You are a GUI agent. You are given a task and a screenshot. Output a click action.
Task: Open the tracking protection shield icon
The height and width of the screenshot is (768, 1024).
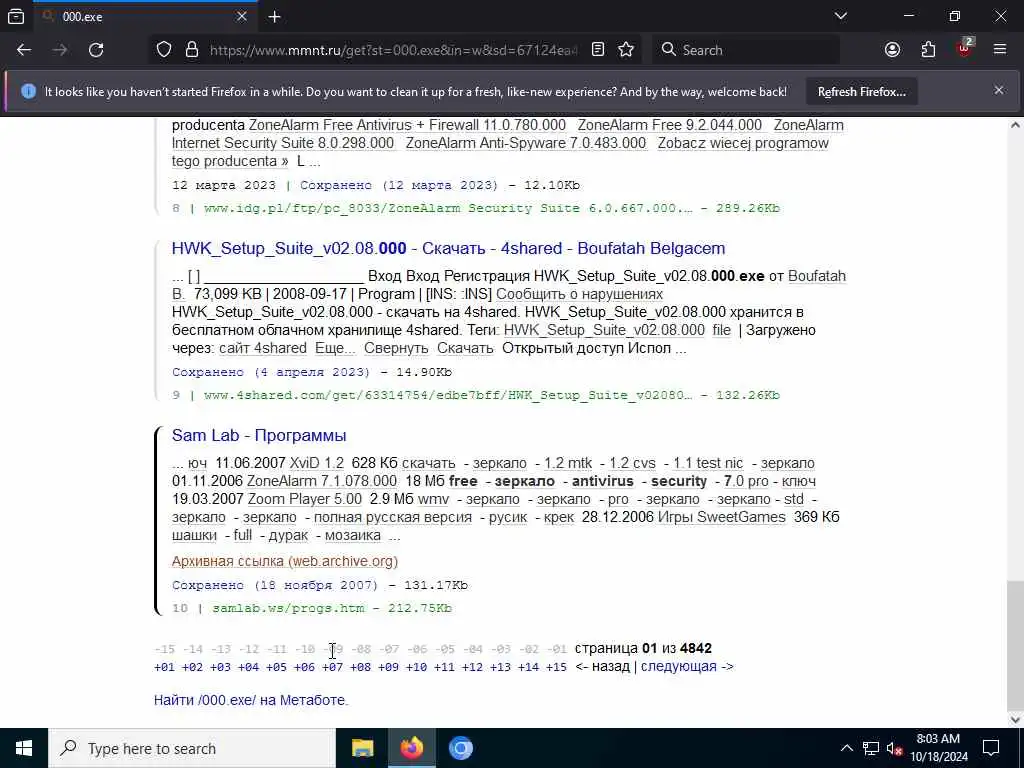(164, 50)
